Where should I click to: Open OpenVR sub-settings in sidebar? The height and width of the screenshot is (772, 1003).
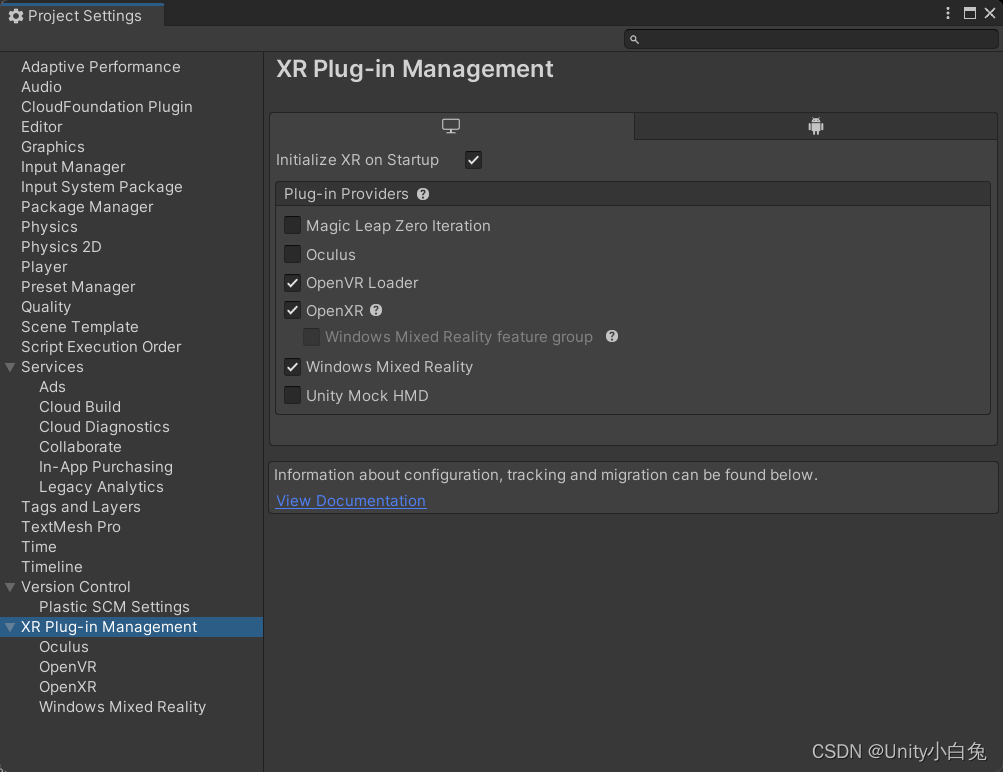68,667
